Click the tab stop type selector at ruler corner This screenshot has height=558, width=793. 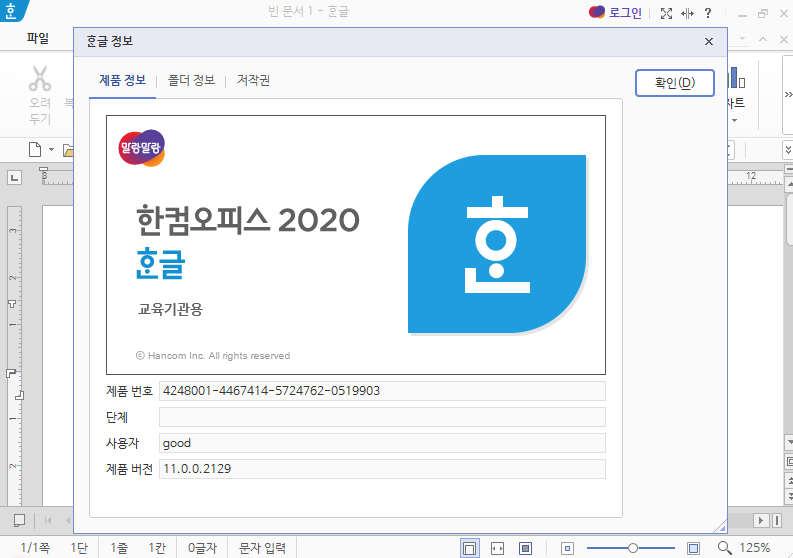(15, 178)
